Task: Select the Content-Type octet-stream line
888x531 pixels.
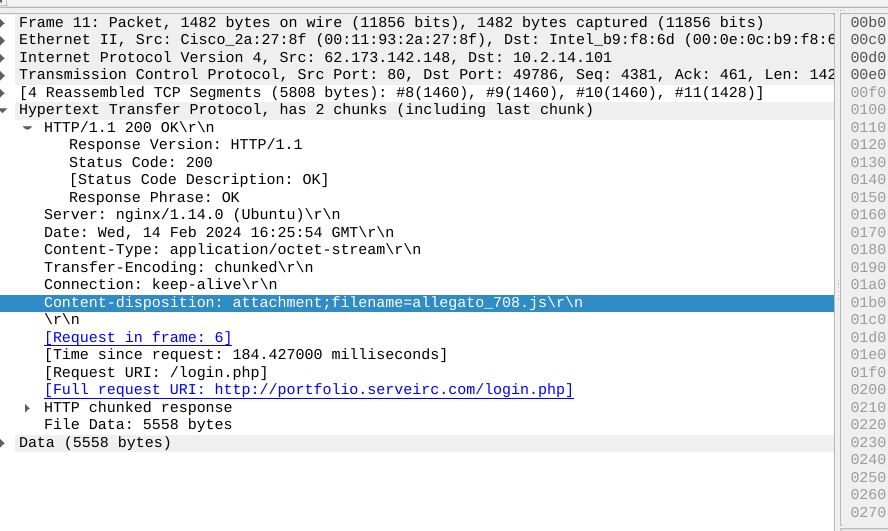Action: [232, 250]
